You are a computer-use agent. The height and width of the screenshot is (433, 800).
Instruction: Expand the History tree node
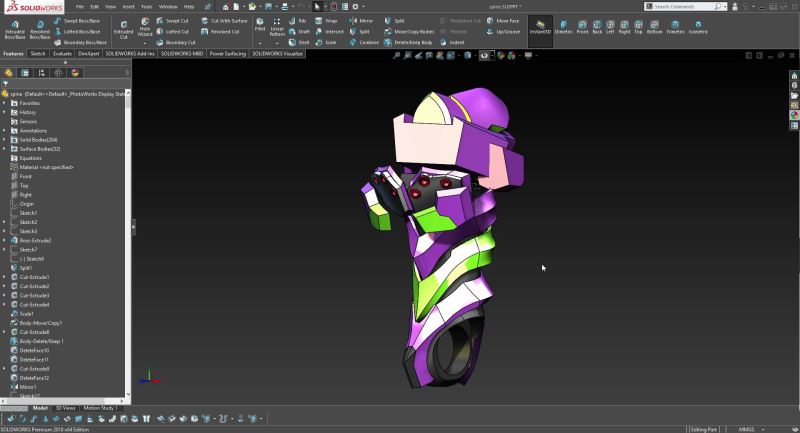[x=5, y=112]
